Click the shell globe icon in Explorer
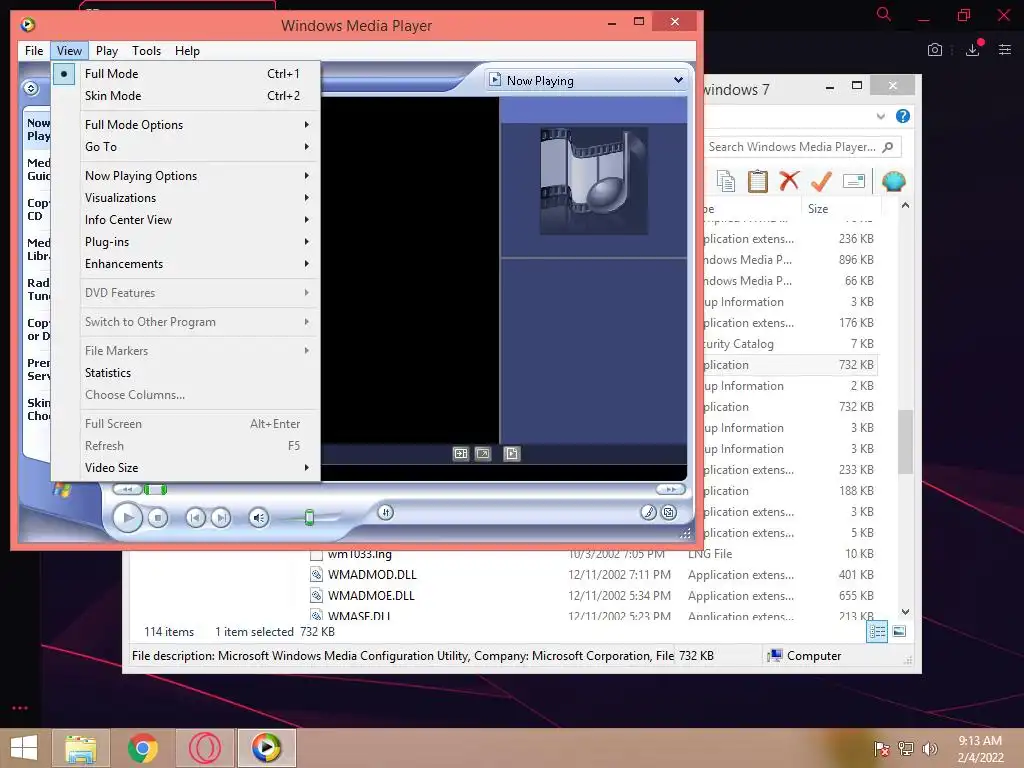The image size is (1024, 768). (893, 181)
